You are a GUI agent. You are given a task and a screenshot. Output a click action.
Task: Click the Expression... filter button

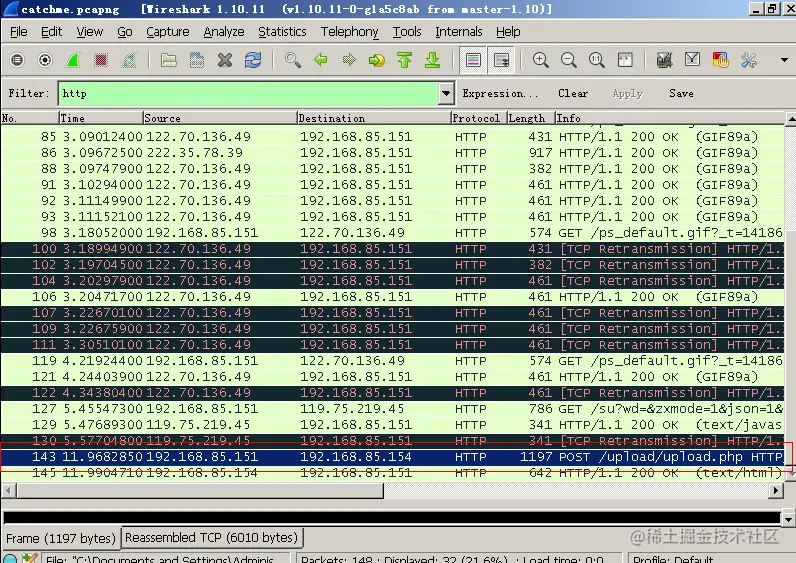click(x=500, y=93)
